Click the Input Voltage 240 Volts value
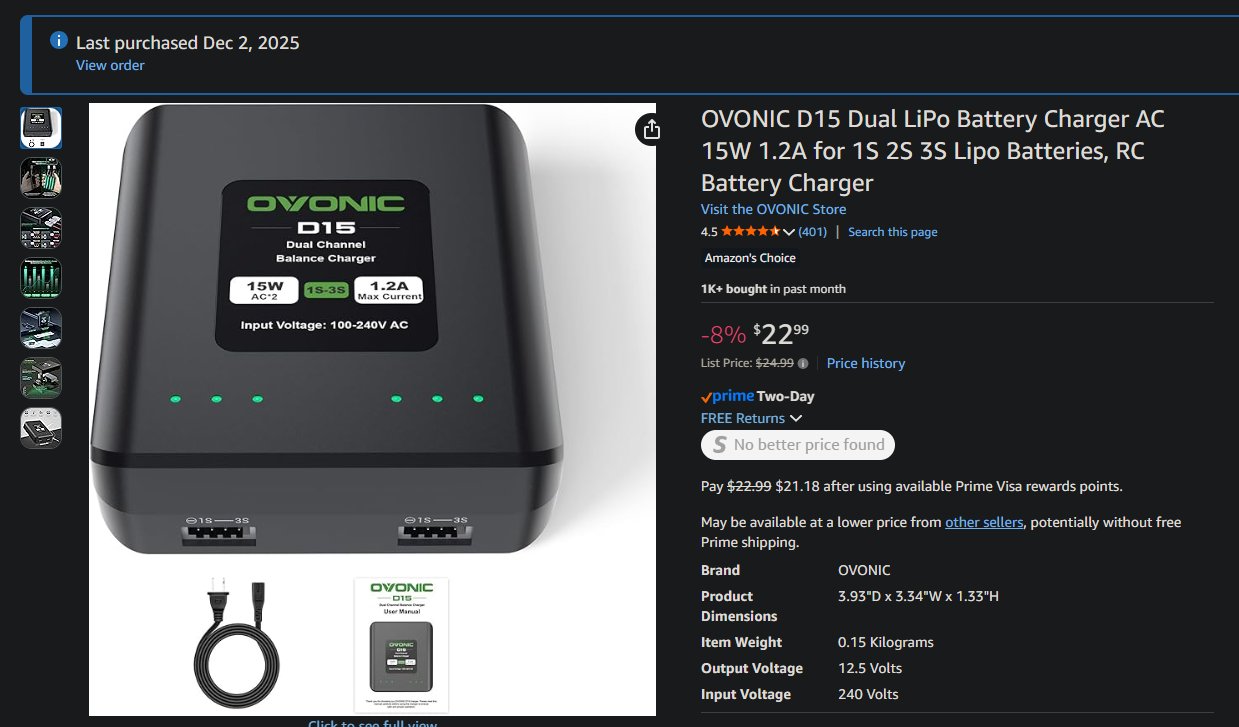 868,694
